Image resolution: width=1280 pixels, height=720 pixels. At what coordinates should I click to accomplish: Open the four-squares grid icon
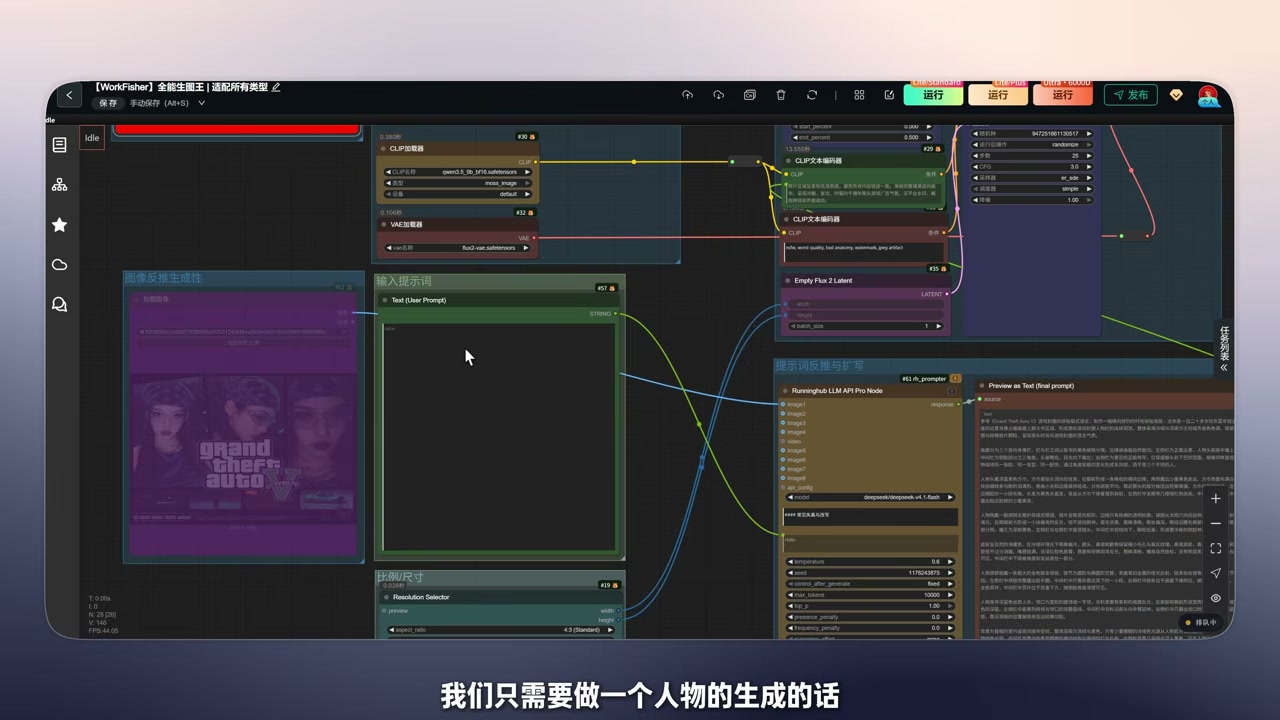pos(859,95)
